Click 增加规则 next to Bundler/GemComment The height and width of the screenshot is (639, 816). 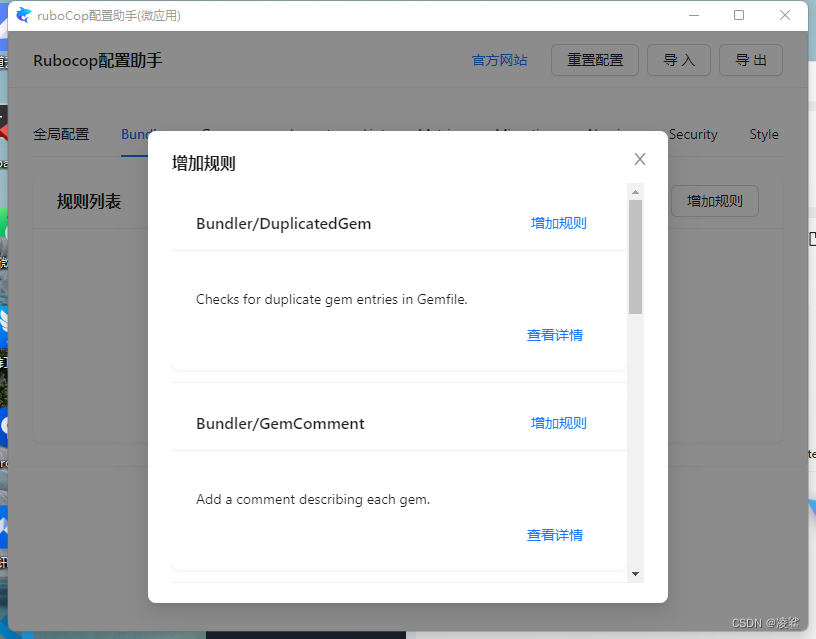click(x=557, y=422)
